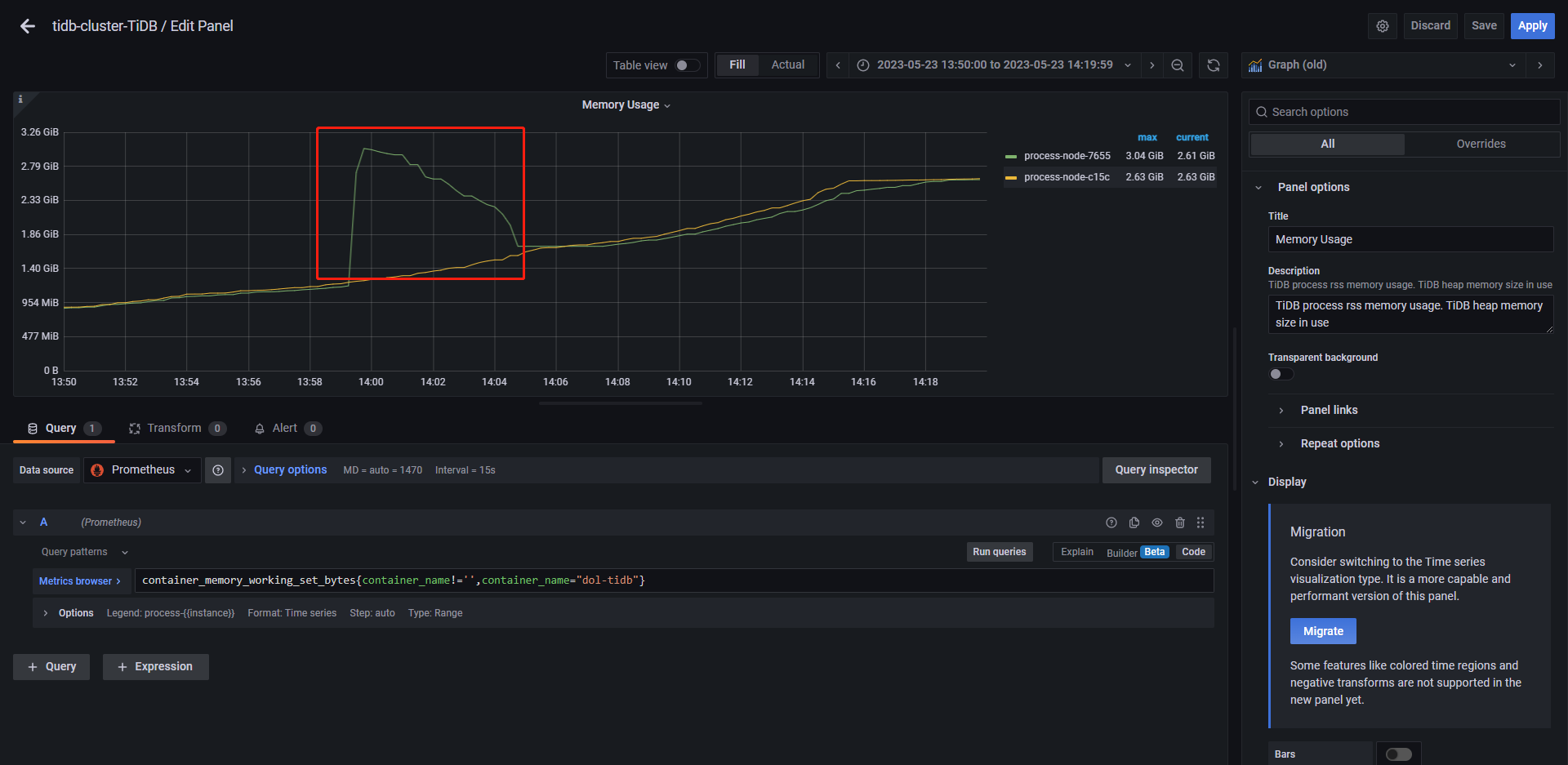Toggle the Bars display switch
1568x765 pixels.
[1398, 754]
